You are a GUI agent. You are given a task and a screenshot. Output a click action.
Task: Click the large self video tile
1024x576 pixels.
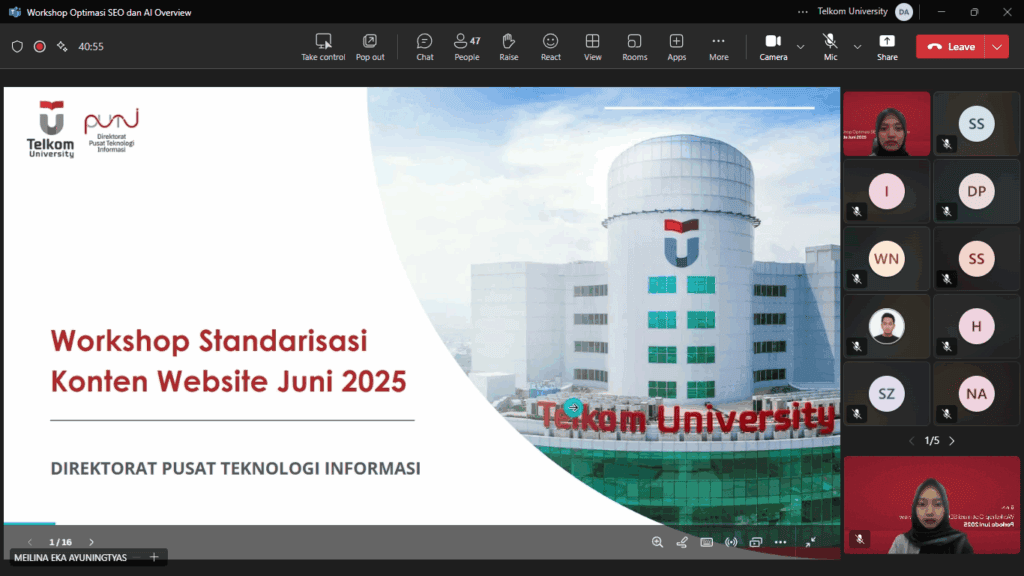click(x=931, y=505)
